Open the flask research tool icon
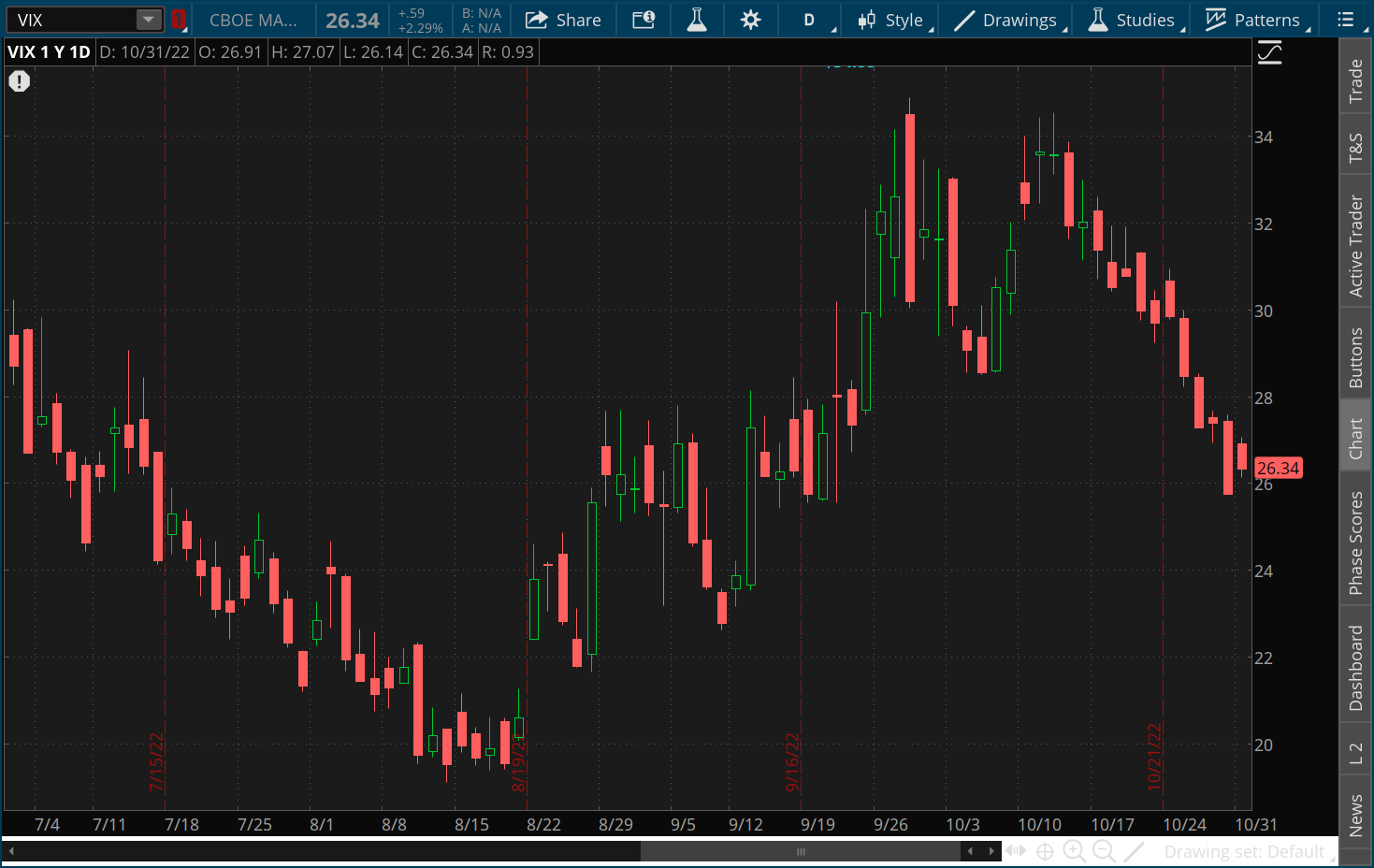The width and height of the screenshot is (1374, 868). point(697,20)
